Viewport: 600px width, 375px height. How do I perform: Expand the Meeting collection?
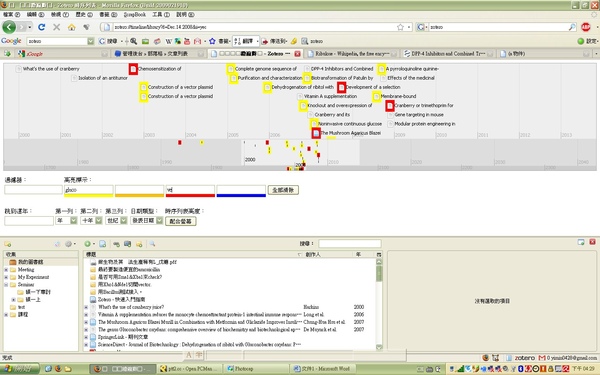(x=6, y=270)
